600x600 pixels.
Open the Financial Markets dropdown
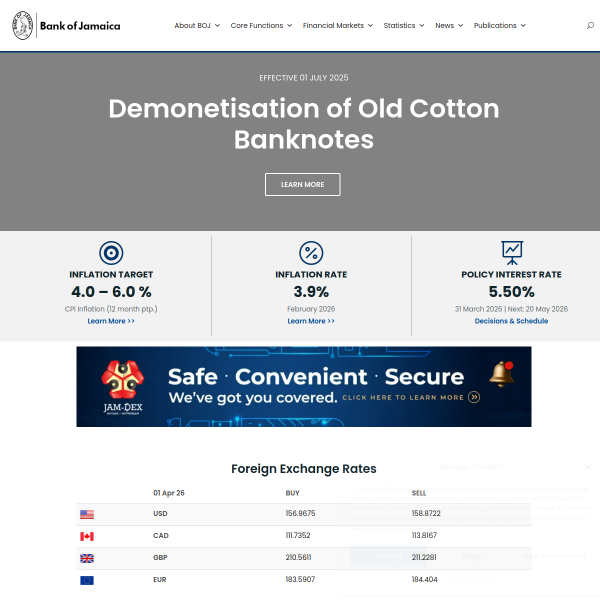point(338,26)
